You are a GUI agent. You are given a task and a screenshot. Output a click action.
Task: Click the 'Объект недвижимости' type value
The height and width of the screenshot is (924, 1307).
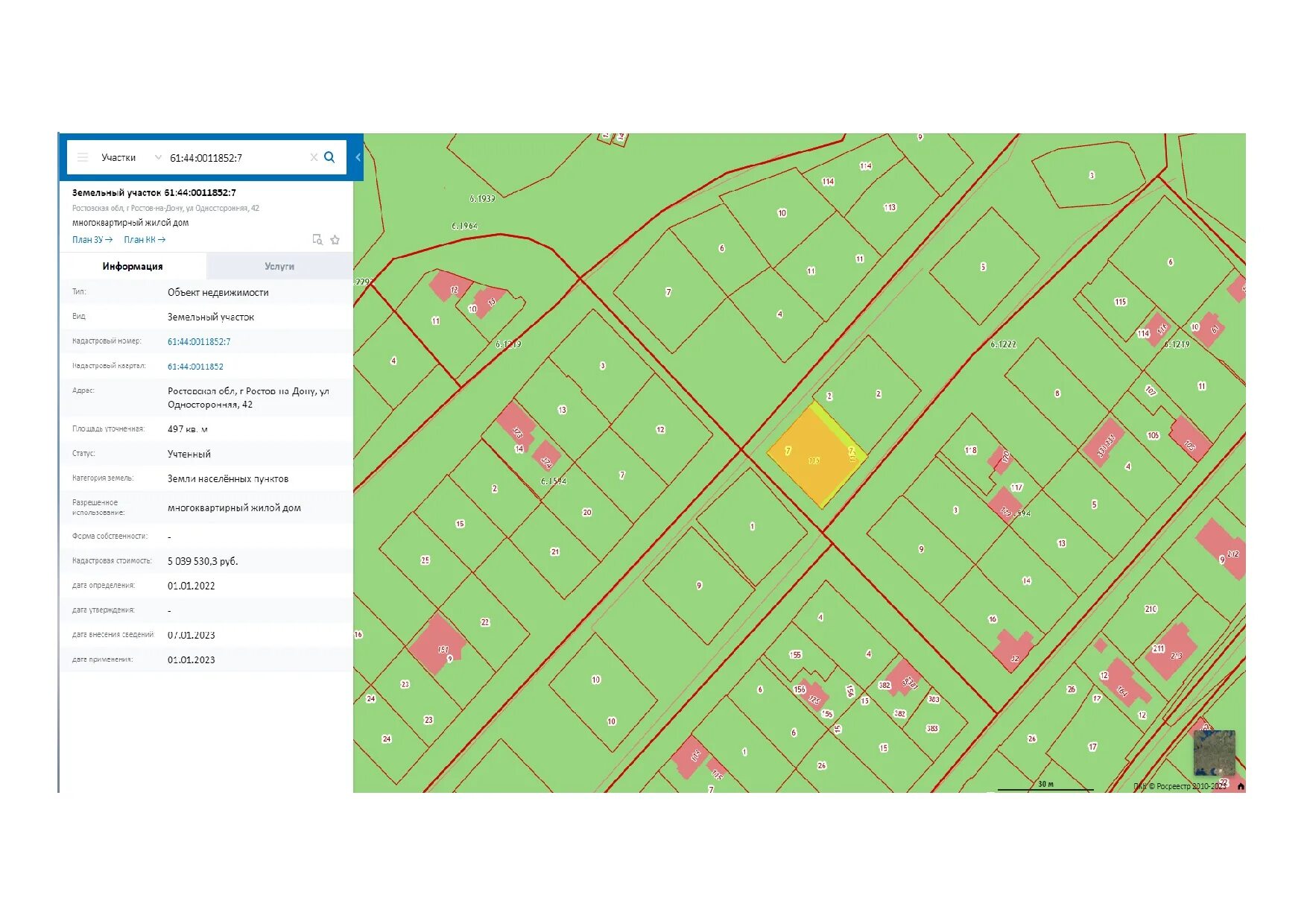(218, 292)
